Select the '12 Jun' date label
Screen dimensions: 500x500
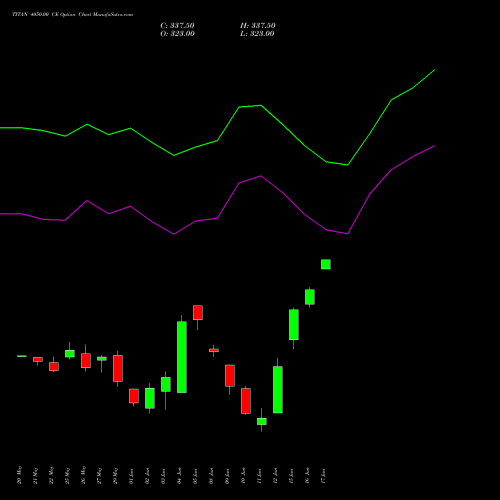coord(275,476)
